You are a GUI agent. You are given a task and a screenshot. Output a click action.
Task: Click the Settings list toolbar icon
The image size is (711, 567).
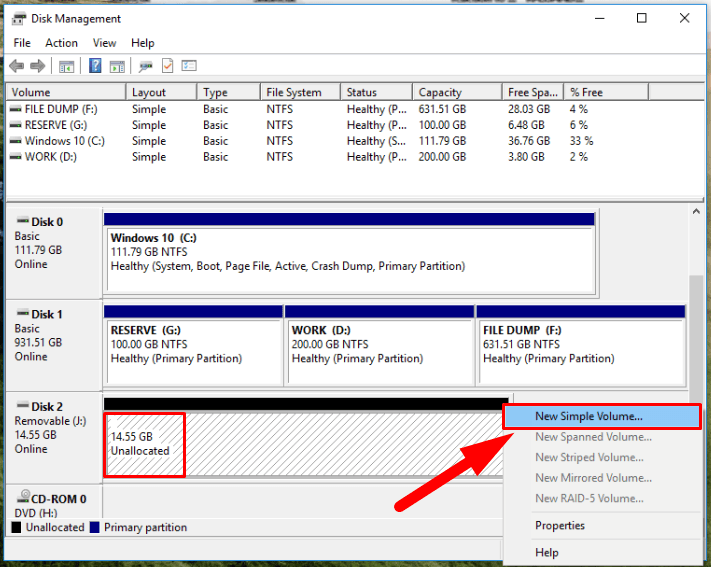click(x=189, y=66)
